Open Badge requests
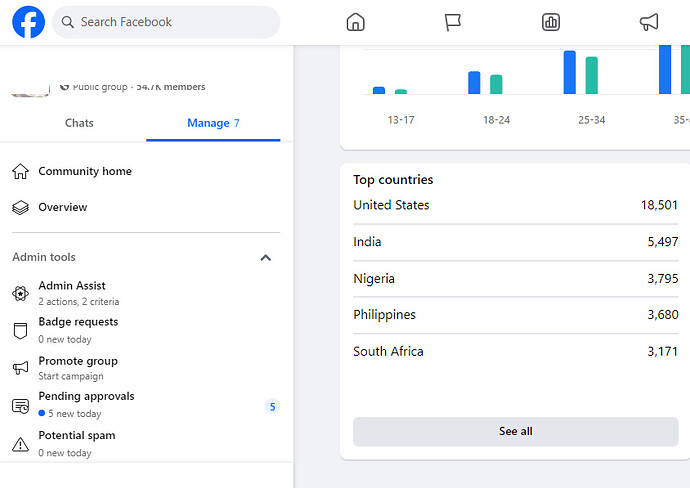Viewport: 690px width, 488px height. (x=146, y=330)
